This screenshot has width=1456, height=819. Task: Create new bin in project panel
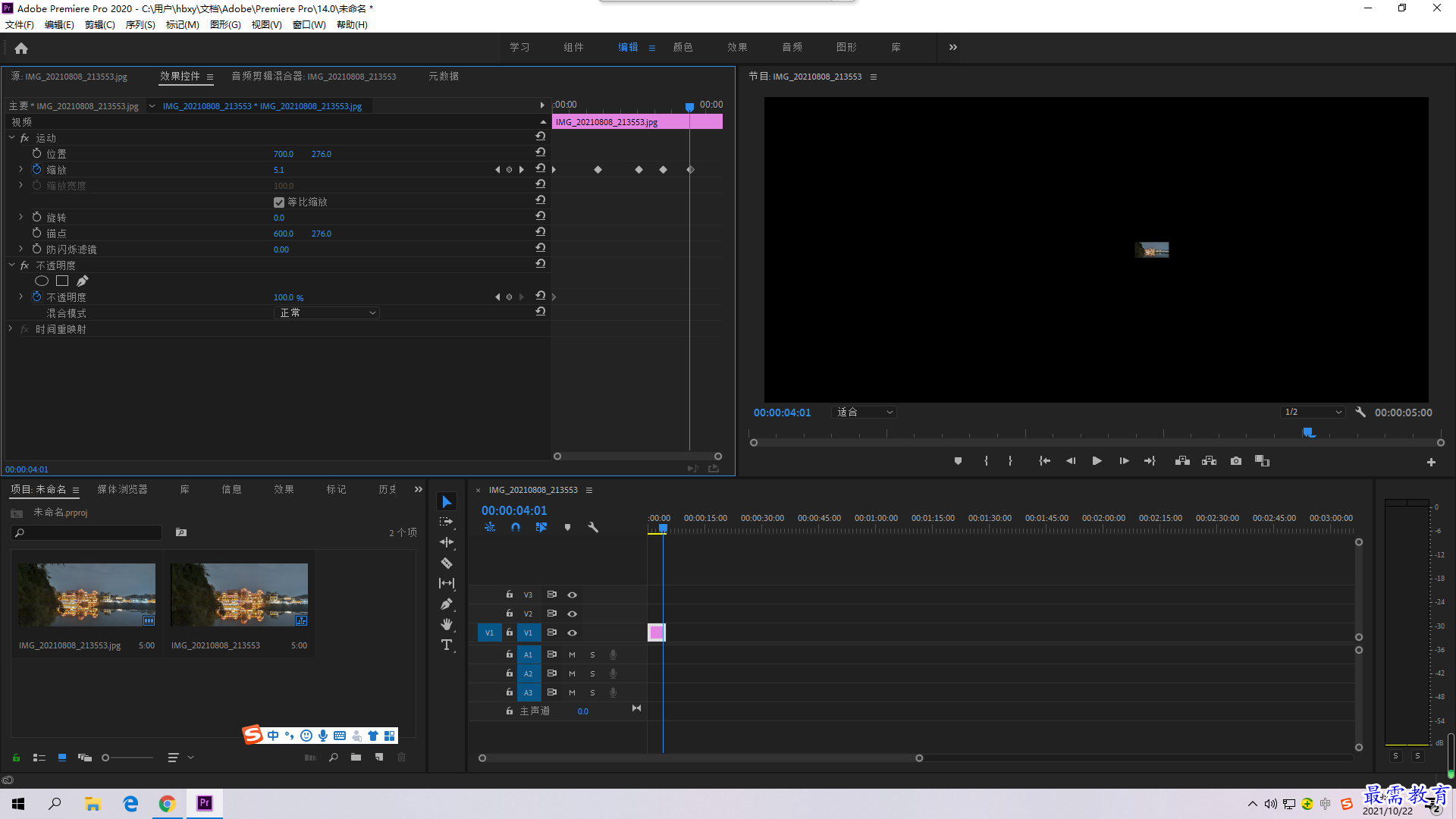[x=356, y=757]
